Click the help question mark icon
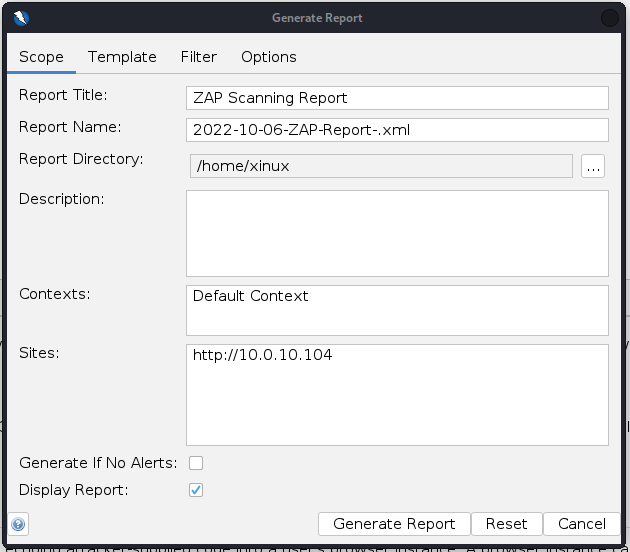Viewport: 630px width, 552px height. point(19,524)
